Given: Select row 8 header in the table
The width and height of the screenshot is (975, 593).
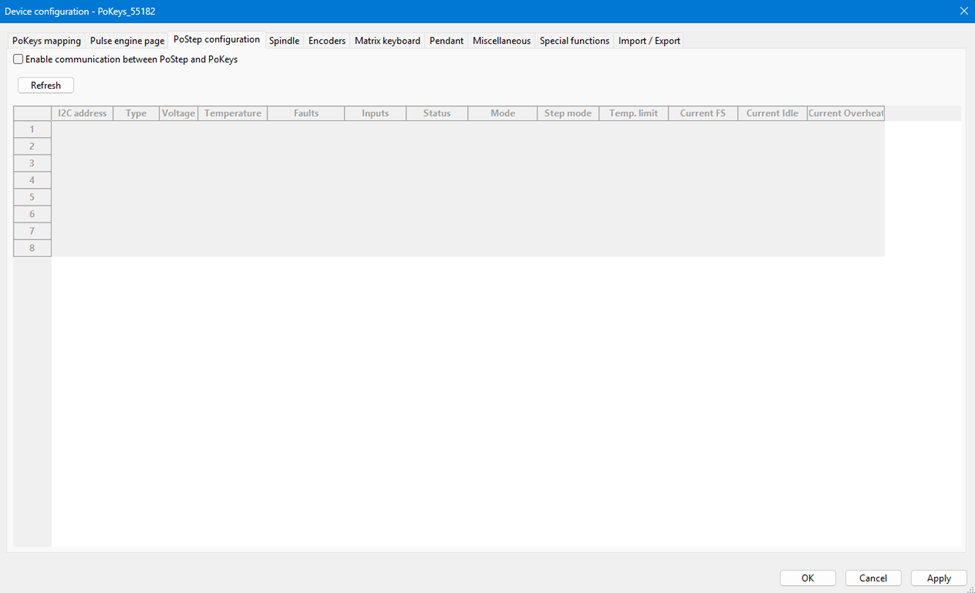Looking at the screenshot, I should 32,248.
